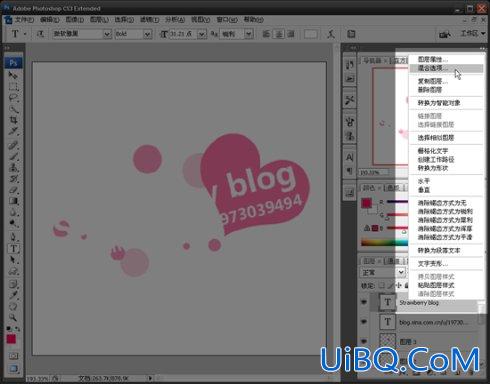This screenshot has width=490, height=384.
Task: Select the Horizontal Type tool in toolbox
Action: pyautogui.click(x=13, y=248)
